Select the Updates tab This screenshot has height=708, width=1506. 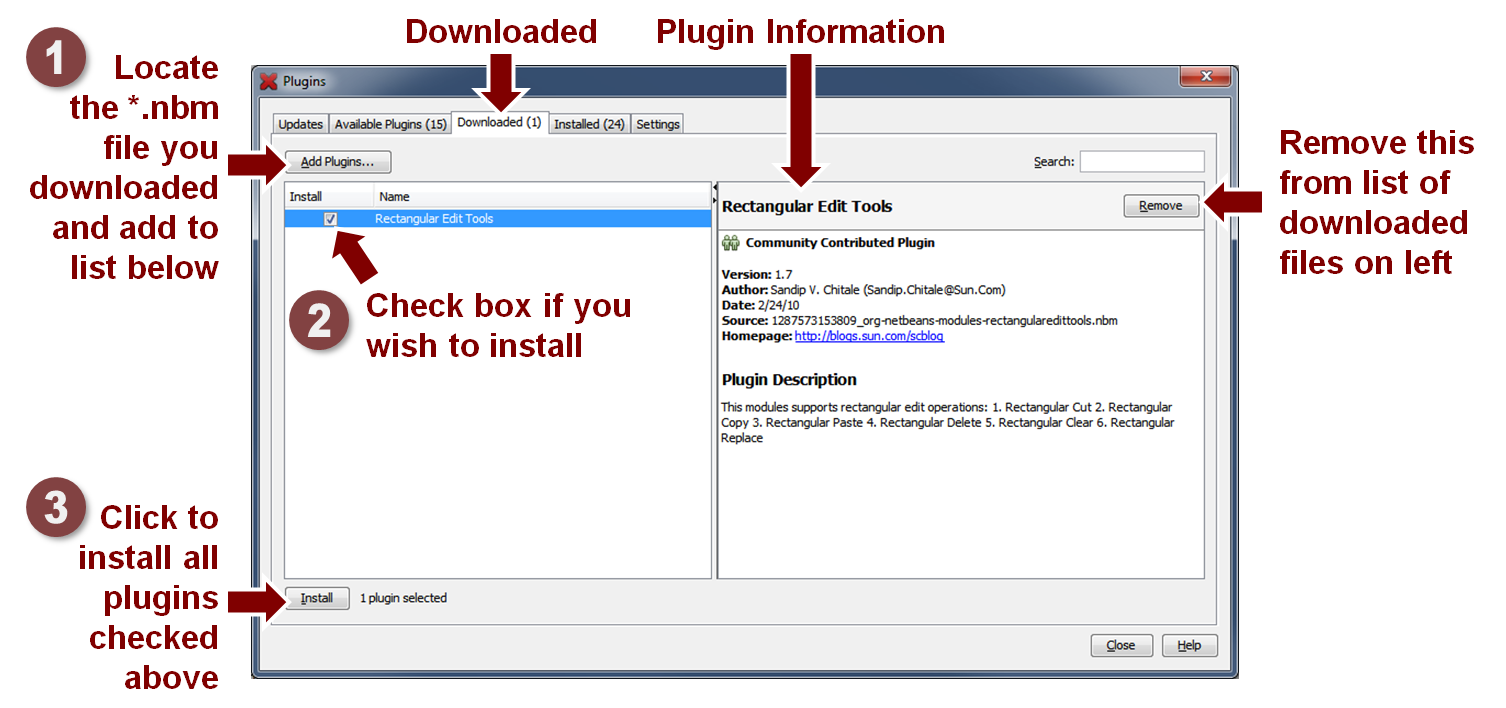(x=299, y=123)
